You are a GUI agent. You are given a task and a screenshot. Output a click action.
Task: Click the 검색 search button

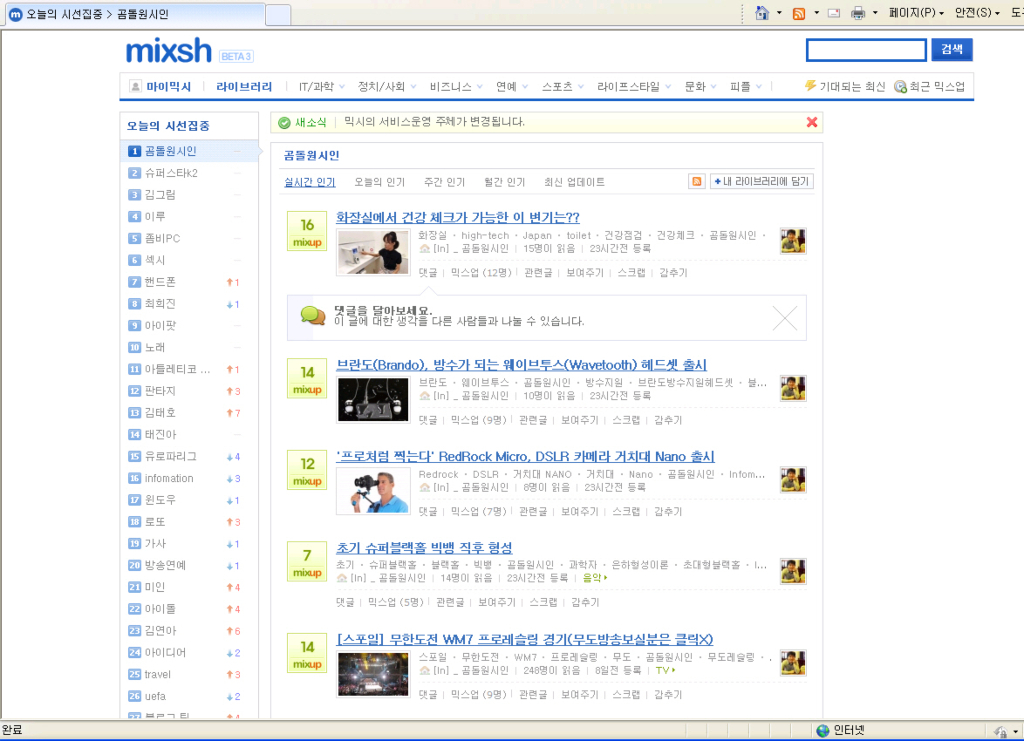(952, 50)
